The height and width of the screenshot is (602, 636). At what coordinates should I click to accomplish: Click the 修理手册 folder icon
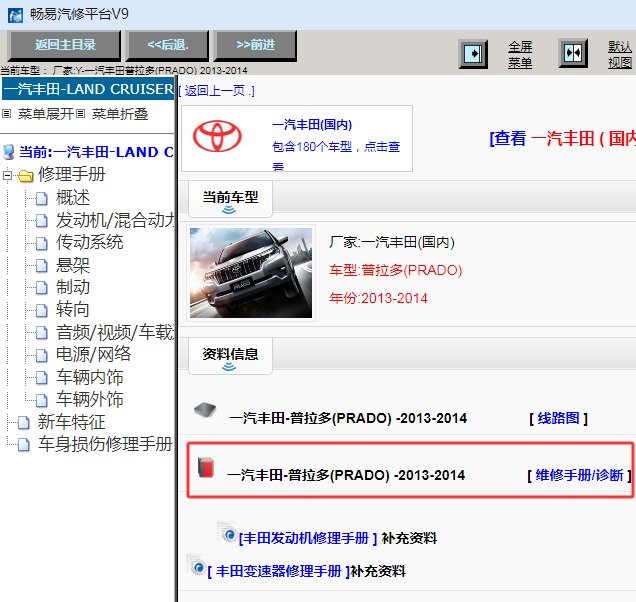(x=26, y=176)
